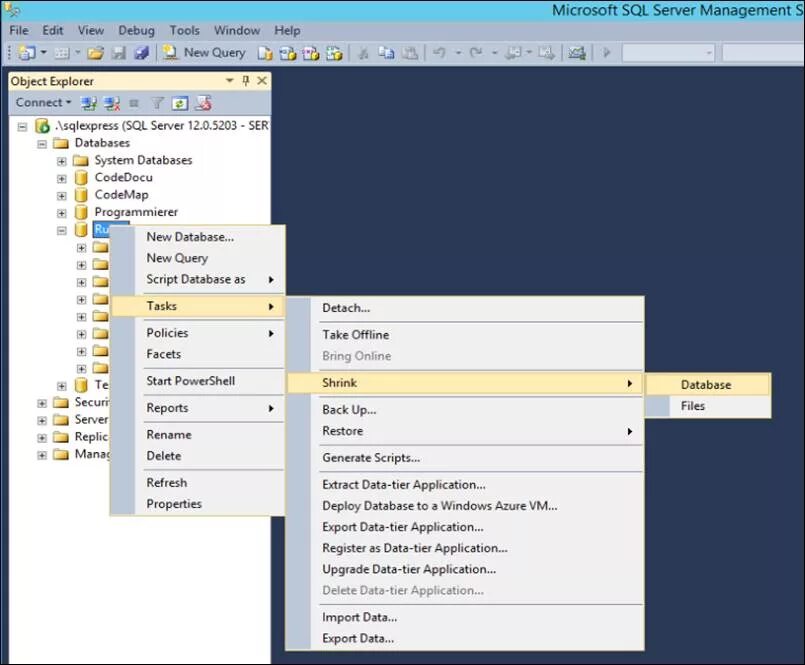The image size is (805, 665).
Task: Select Generate Scripts... in Tasks submenu
Action: 465,458
